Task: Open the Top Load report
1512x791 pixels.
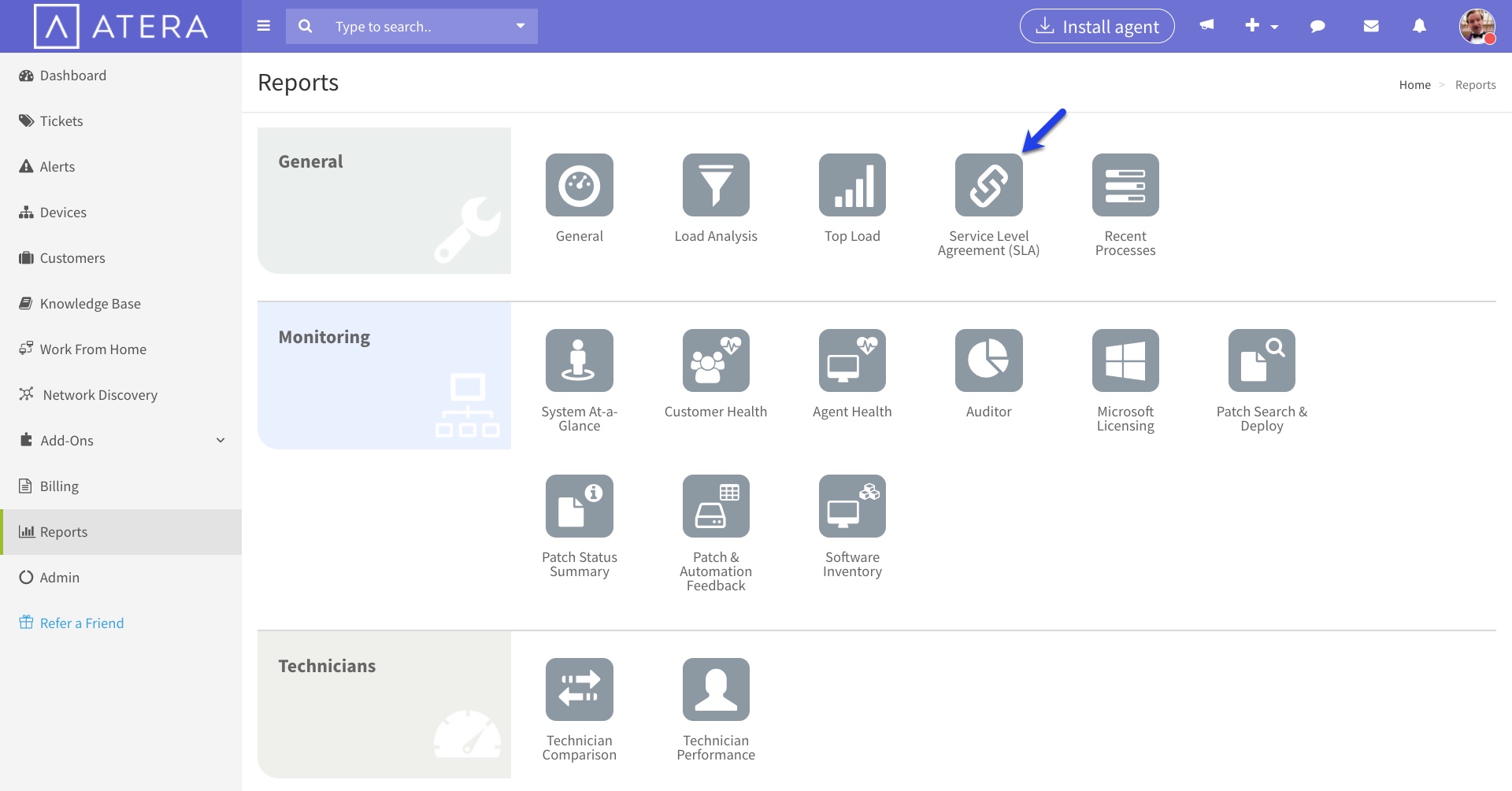Action: click(852, 185)
